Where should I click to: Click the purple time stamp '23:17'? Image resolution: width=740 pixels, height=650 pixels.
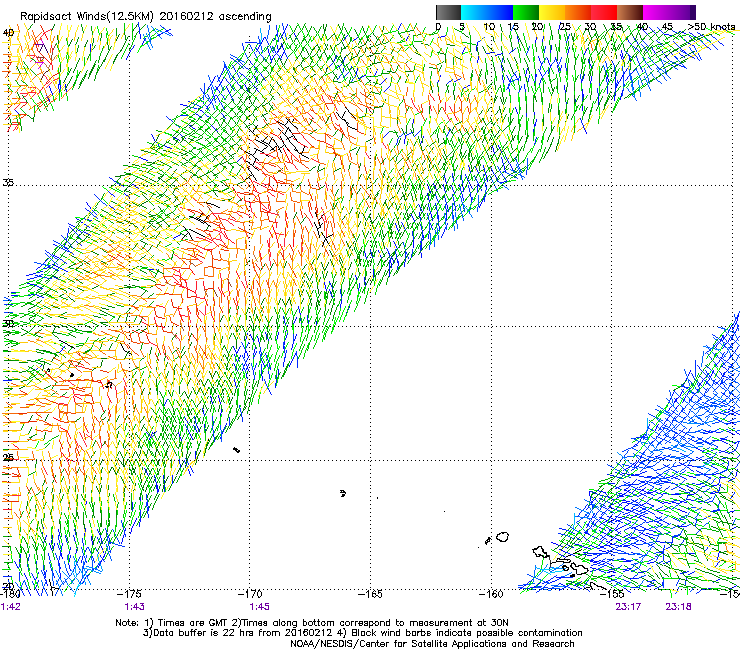628,607
